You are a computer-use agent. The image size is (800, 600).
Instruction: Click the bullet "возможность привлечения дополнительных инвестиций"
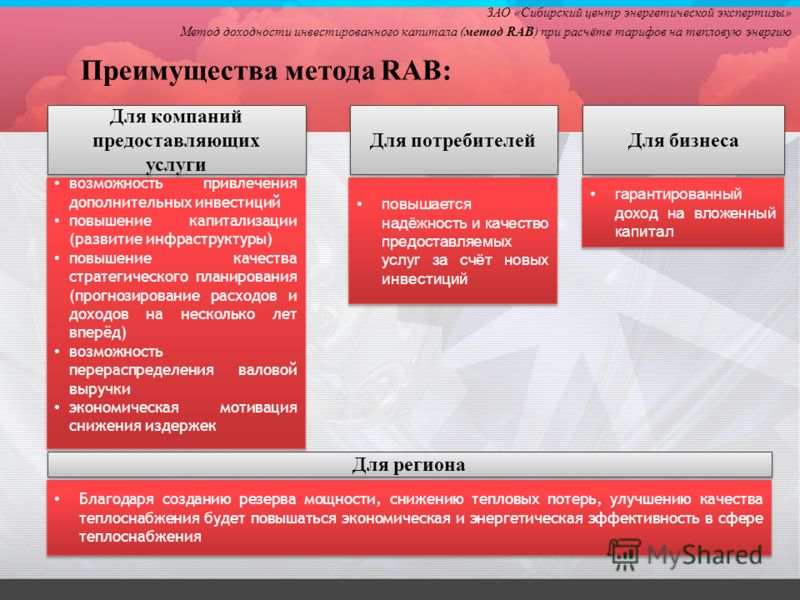183,193
